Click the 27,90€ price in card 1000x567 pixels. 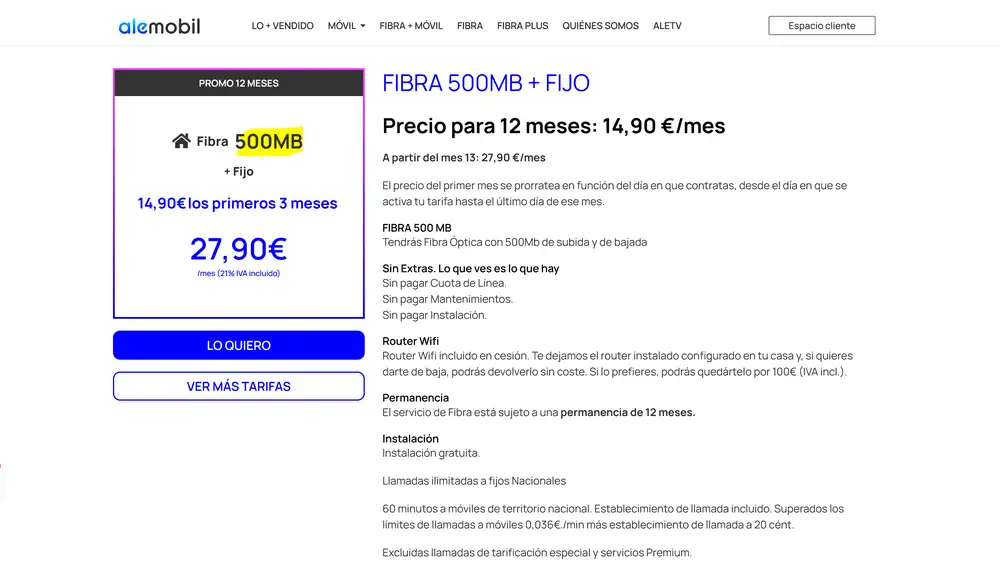[238, 248]
